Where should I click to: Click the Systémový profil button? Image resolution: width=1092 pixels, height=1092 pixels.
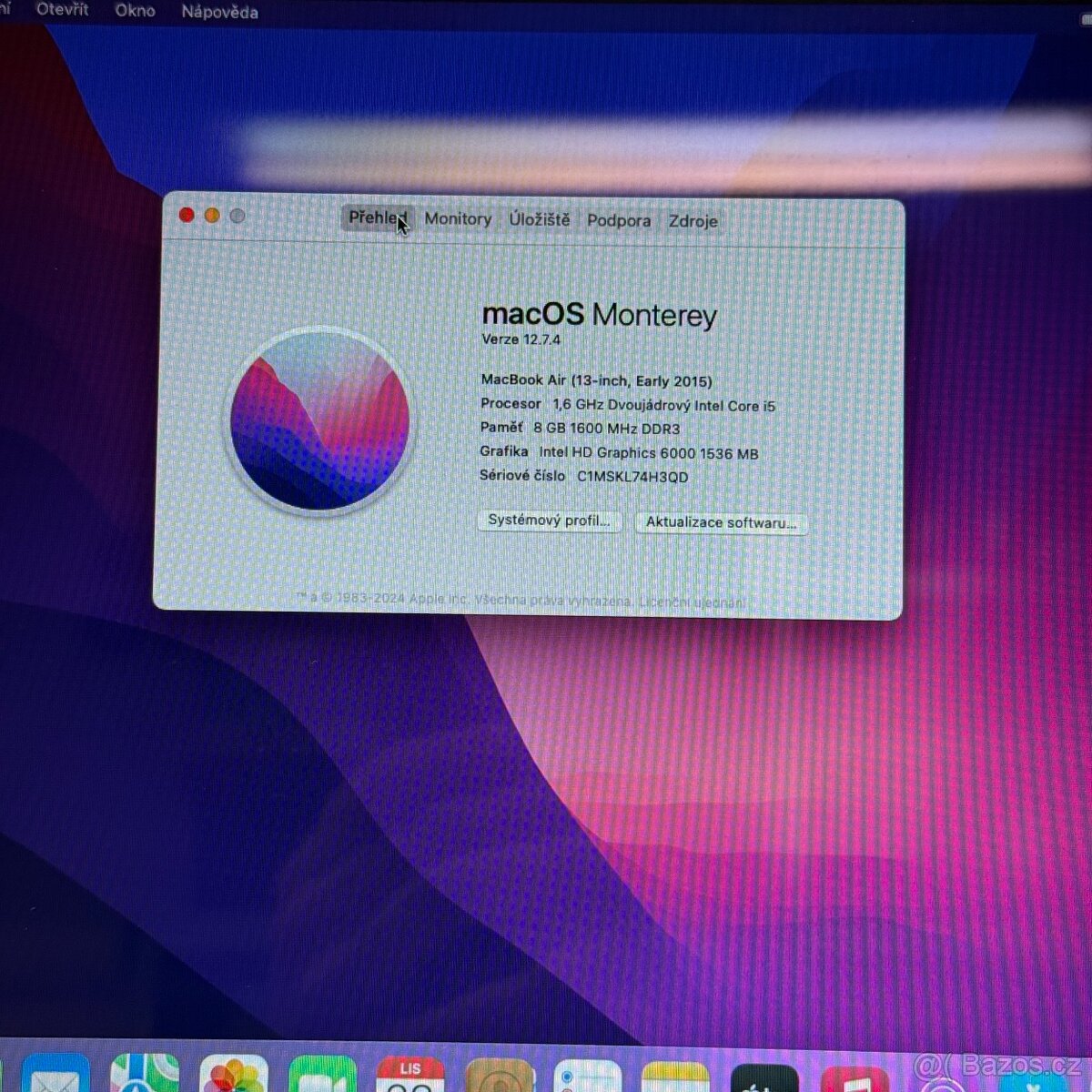(549, 521)
